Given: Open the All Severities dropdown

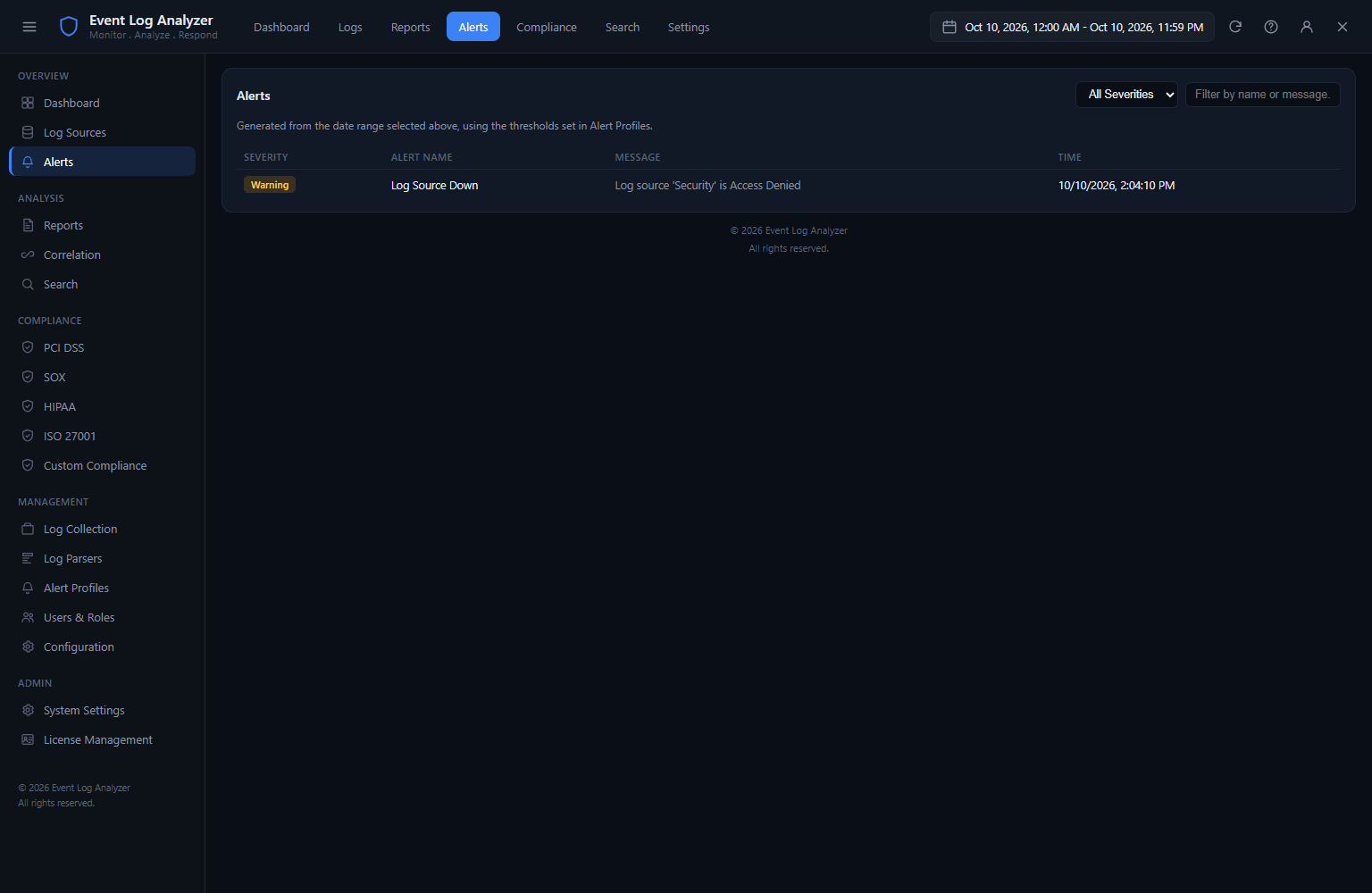Looking at the screenshot, I should pyautogui.click(x=1126, y=95).
